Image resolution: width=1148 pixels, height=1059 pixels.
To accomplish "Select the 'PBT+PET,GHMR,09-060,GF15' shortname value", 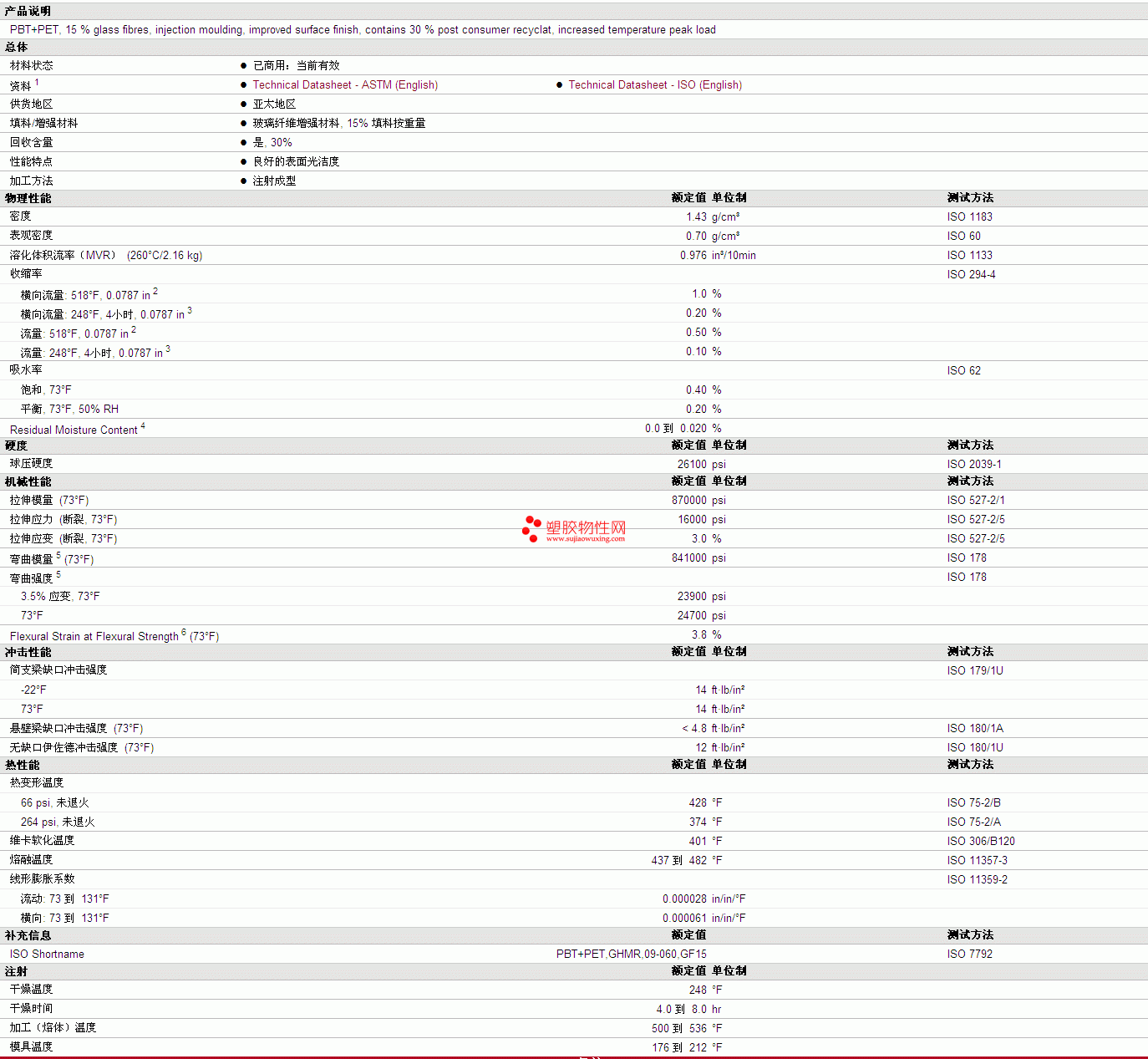I will (x=632, y=954).
